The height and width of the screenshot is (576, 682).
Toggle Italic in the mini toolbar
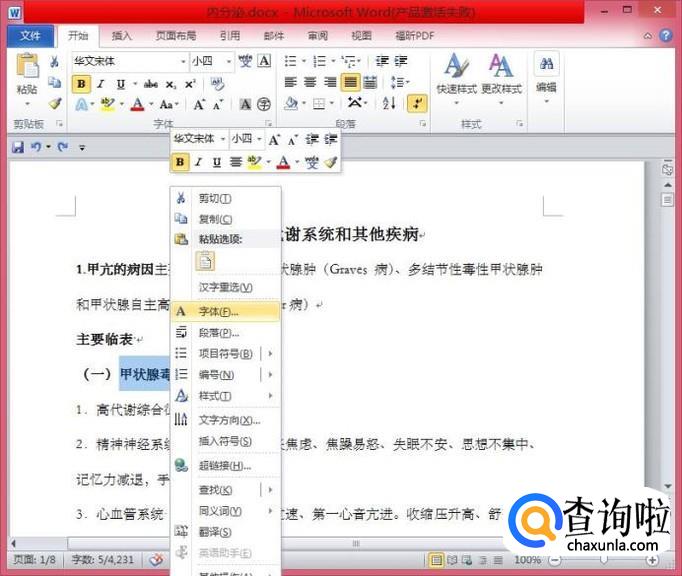199,162
